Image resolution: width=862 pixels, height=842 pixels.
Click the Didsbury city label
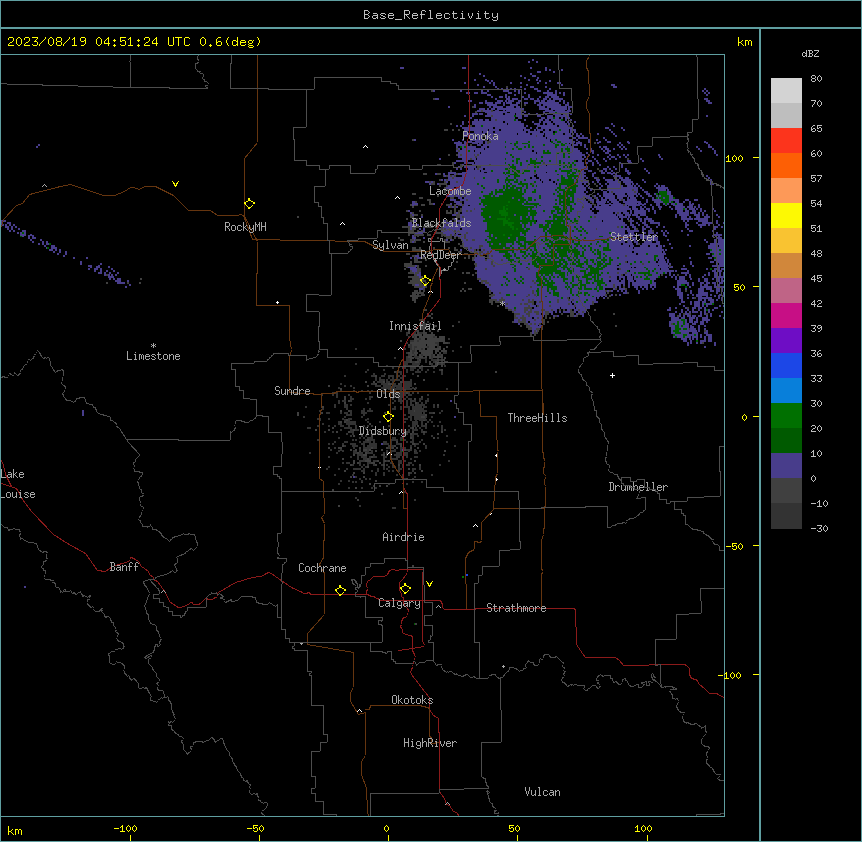click(x=383, y=431)
